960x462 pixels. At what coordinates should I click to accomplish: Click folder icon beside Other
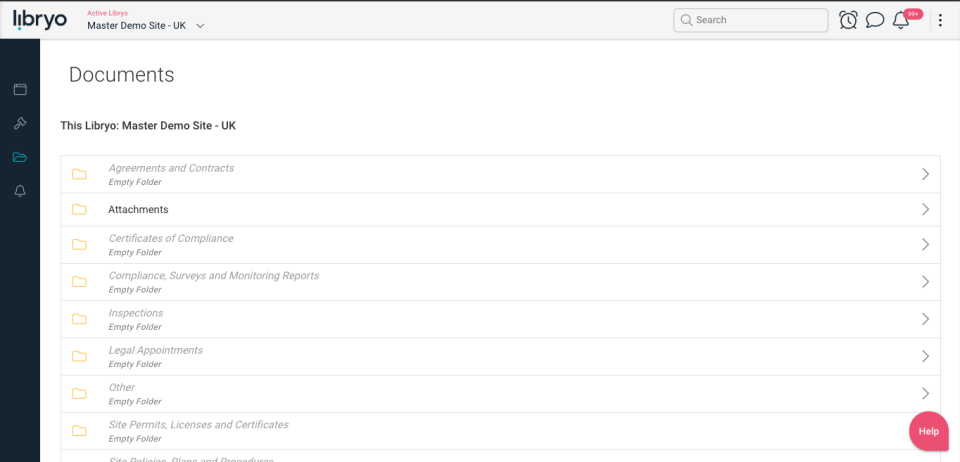coord(79,394)
